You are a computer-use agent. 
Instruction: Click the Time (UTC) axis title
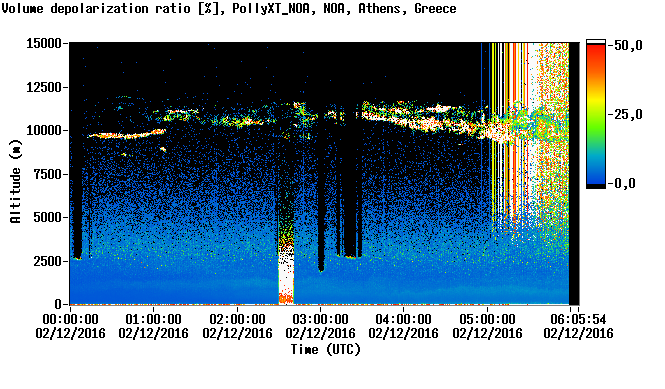point(326,350)
